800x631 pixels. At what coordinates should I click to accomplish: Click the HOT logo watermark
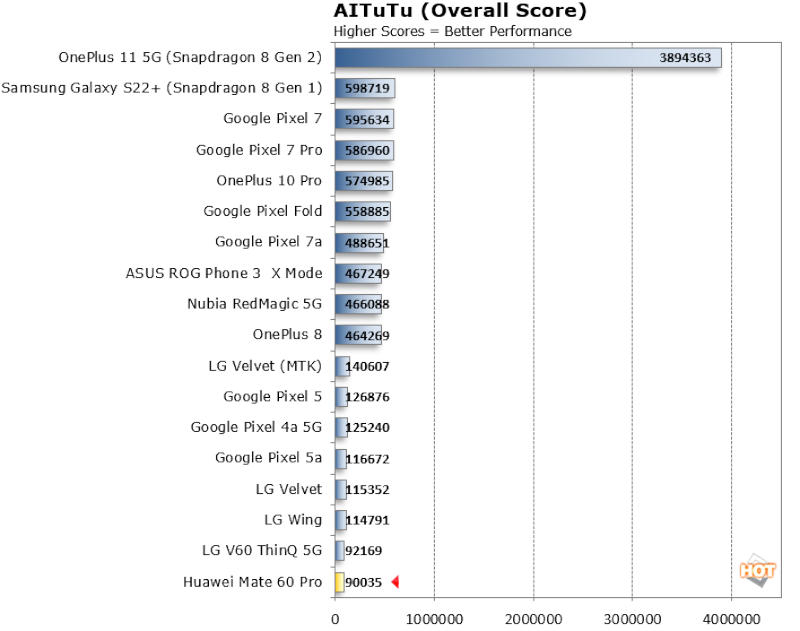pyautogui.click(x=757, y=571)
